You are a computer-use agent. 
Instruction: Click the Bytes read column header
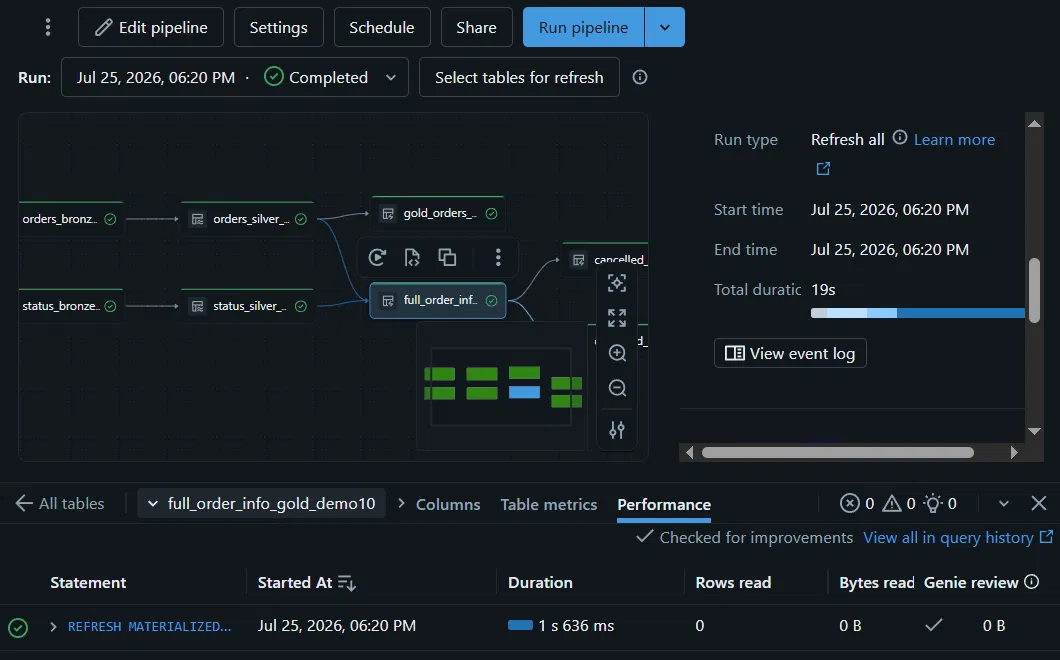point(876,582)
